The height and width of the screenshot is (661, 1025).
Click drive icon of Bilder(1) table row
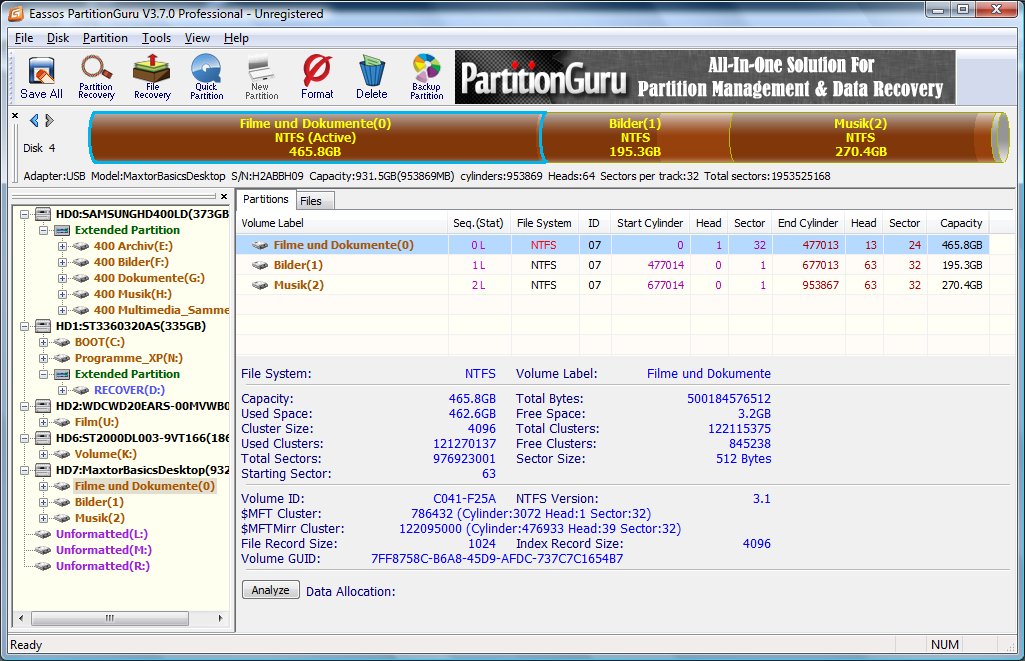click(x=260, y=265)
